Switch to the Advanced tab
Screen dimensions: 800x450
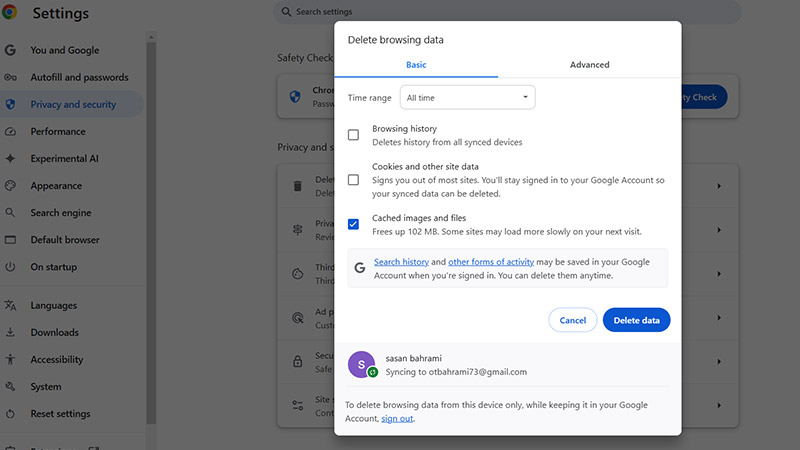[589, 65]
